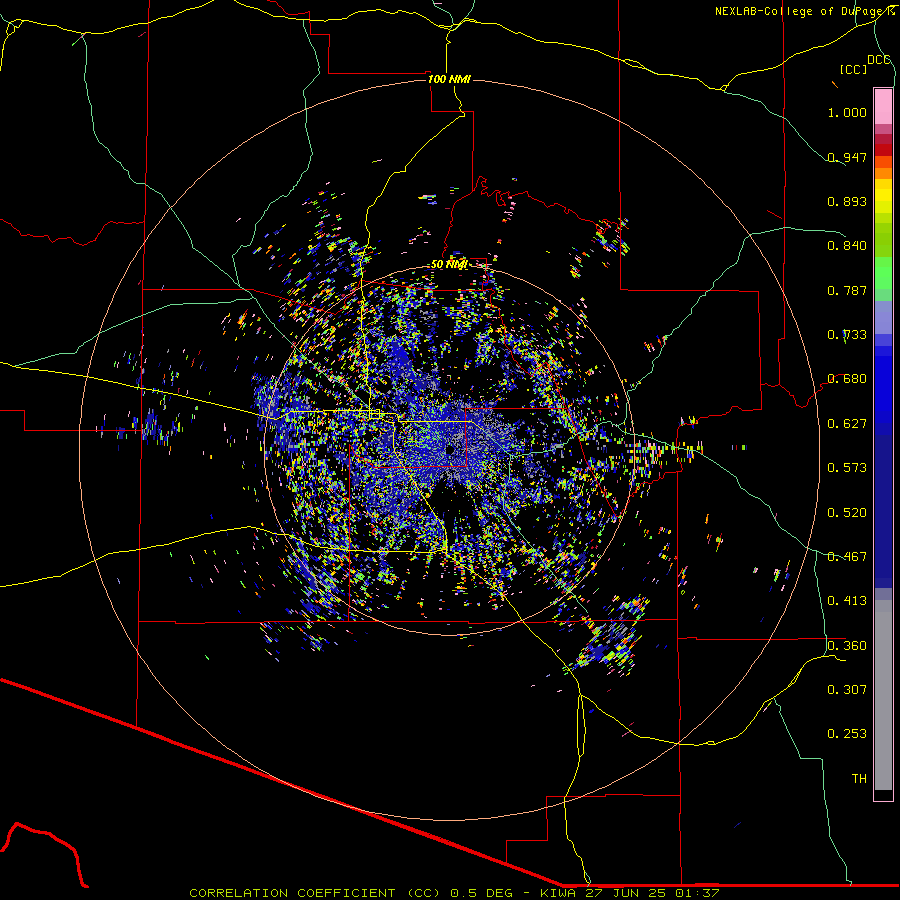Click the DCC label above the color scale
This screenshot has height=900, width=900.
point(879,60)
